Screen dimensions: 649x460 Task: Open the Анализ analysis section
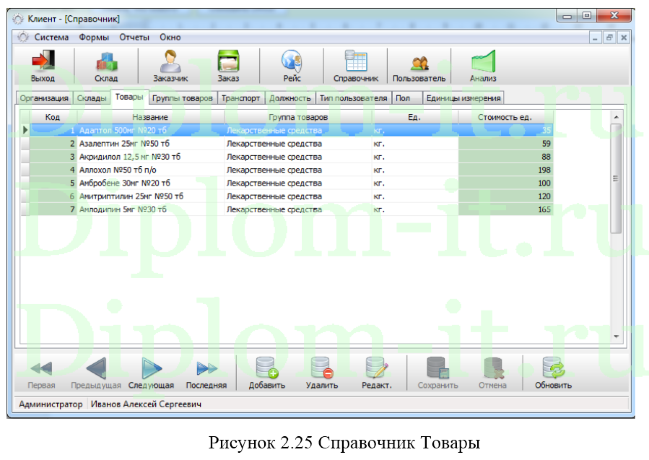(x=484, y=65)
